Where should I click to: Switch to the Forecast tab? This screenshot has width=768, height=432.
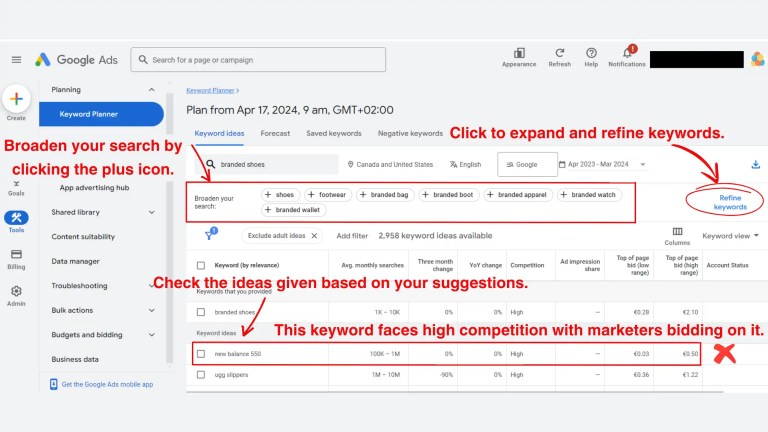[275, 133]
